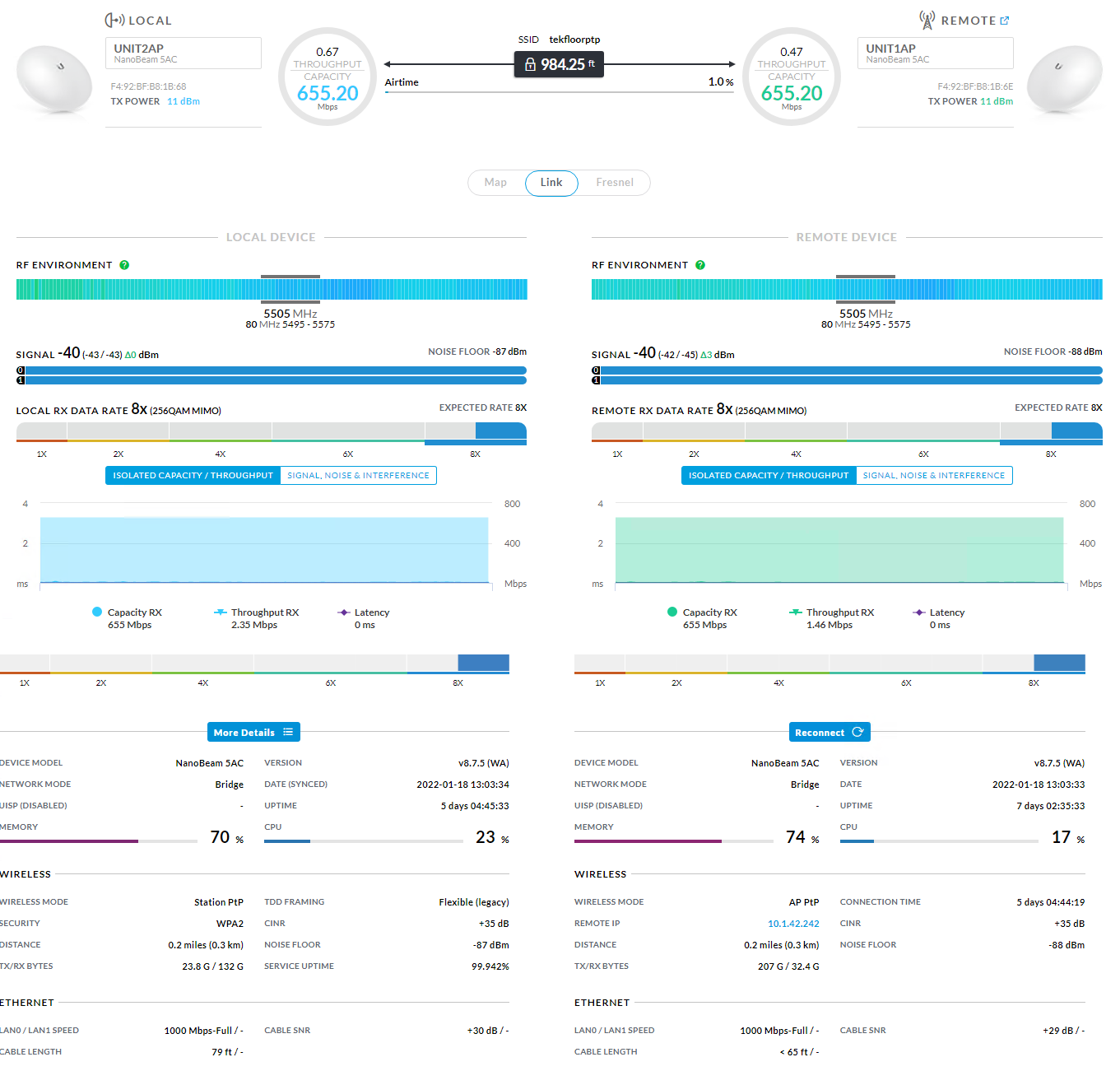The width and height of the screenshot is (1120, 1071).
Task: Click remote uptime 7 days 02:35:33
Action: pyautogui.click(x=1051, y=806)
